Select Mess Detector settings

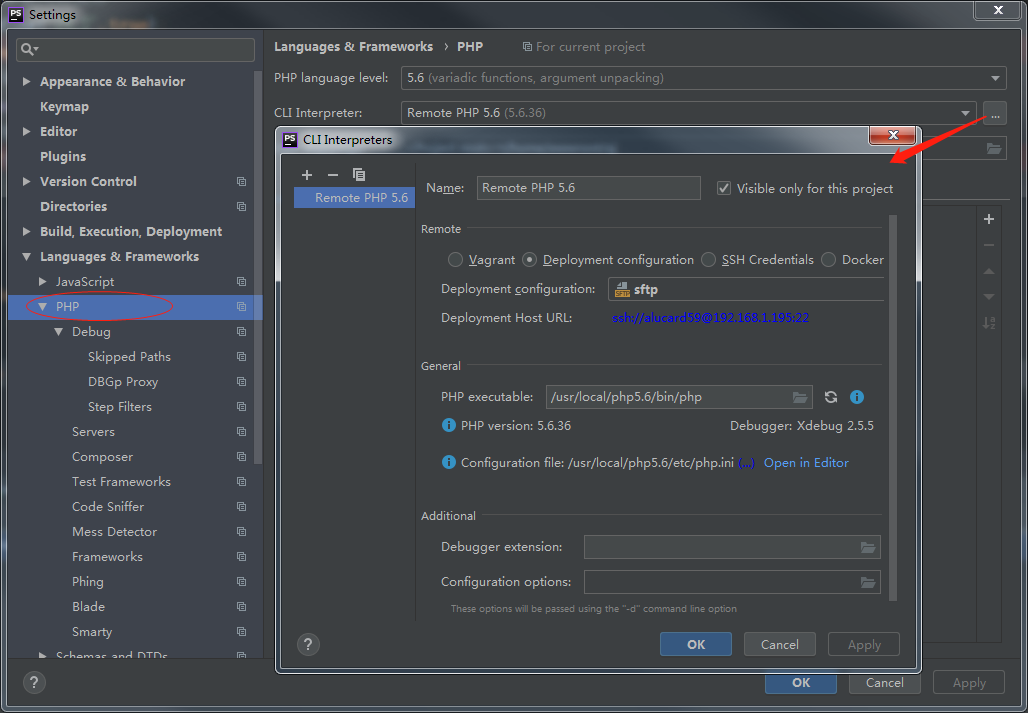115,531
